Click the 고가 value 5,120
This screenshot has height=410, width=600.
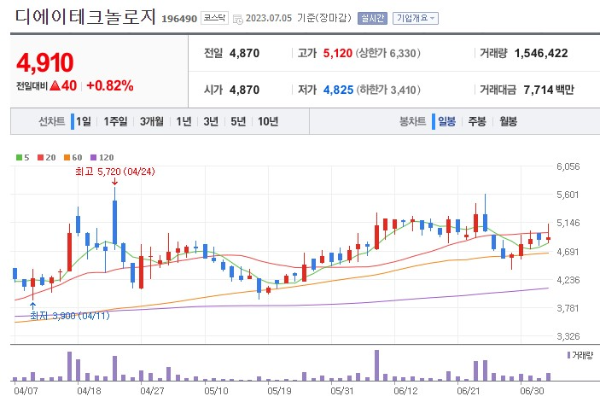point(338,53)
